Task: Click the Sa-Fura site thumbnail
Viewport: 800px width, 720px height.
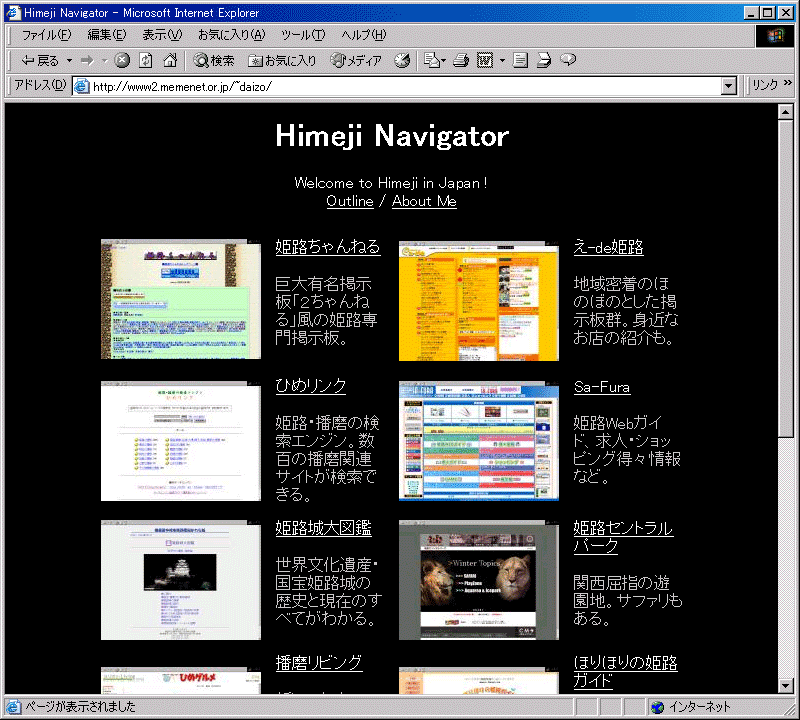Action: [x=479, y=441]
